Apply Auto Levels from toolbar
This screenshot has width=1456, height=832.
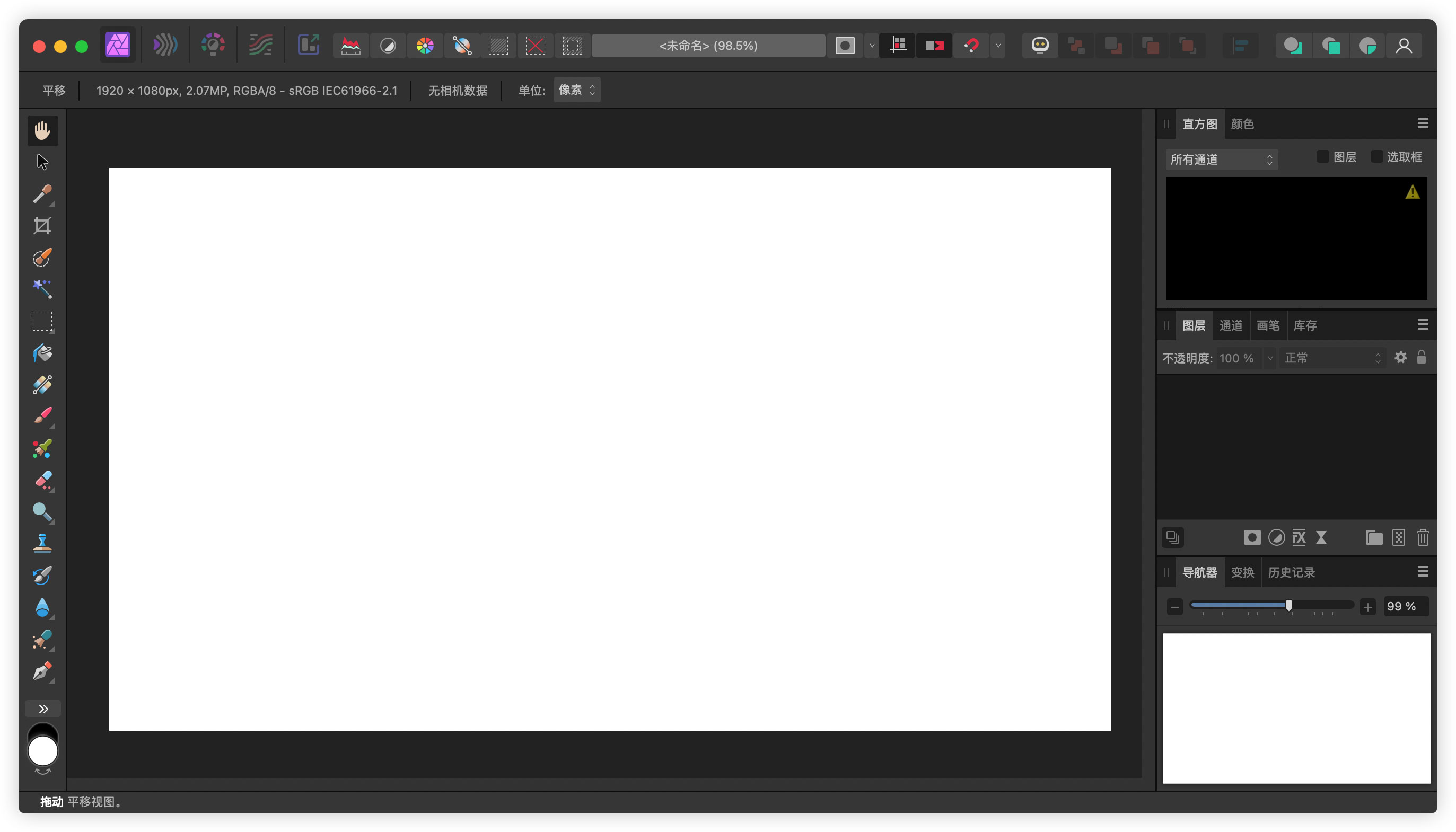click(351, 46)
